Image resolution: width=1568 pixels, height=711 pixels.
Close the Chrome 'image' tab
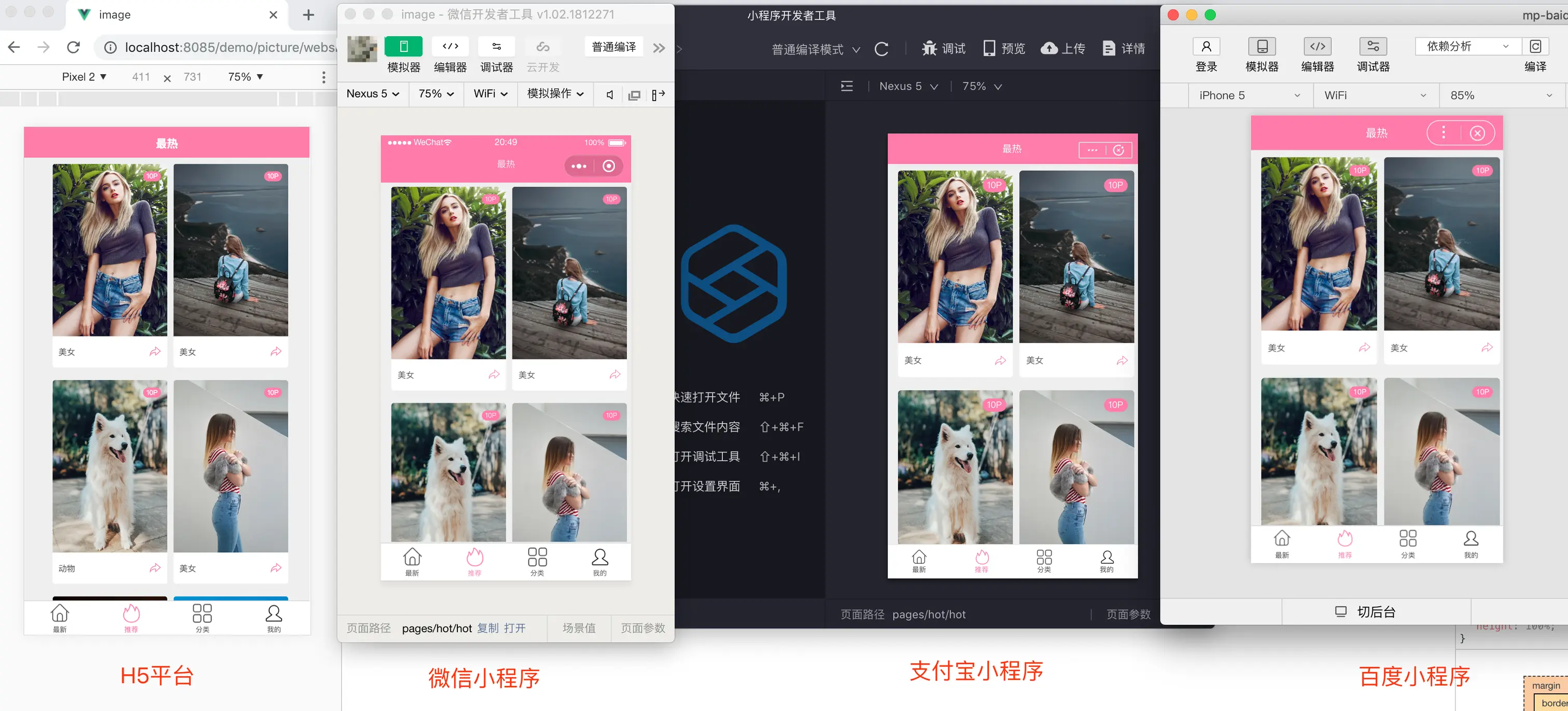coord(273,15)
